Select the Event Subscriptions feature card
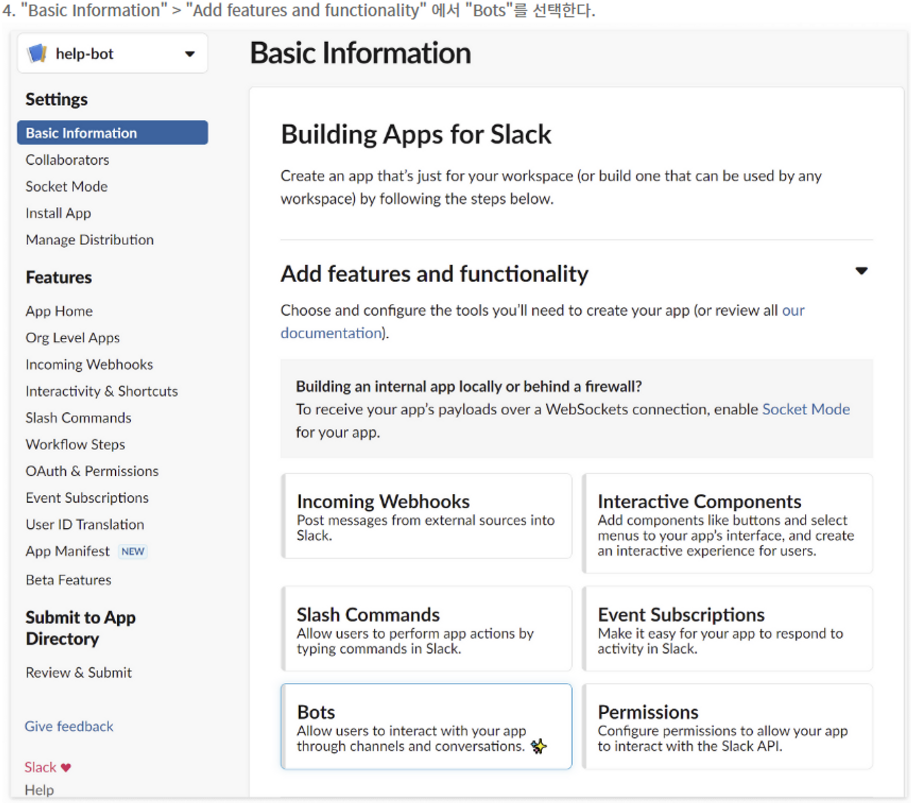Image resolution: width=912 pixels, height=803 pixels. click(x=728, y=629)
